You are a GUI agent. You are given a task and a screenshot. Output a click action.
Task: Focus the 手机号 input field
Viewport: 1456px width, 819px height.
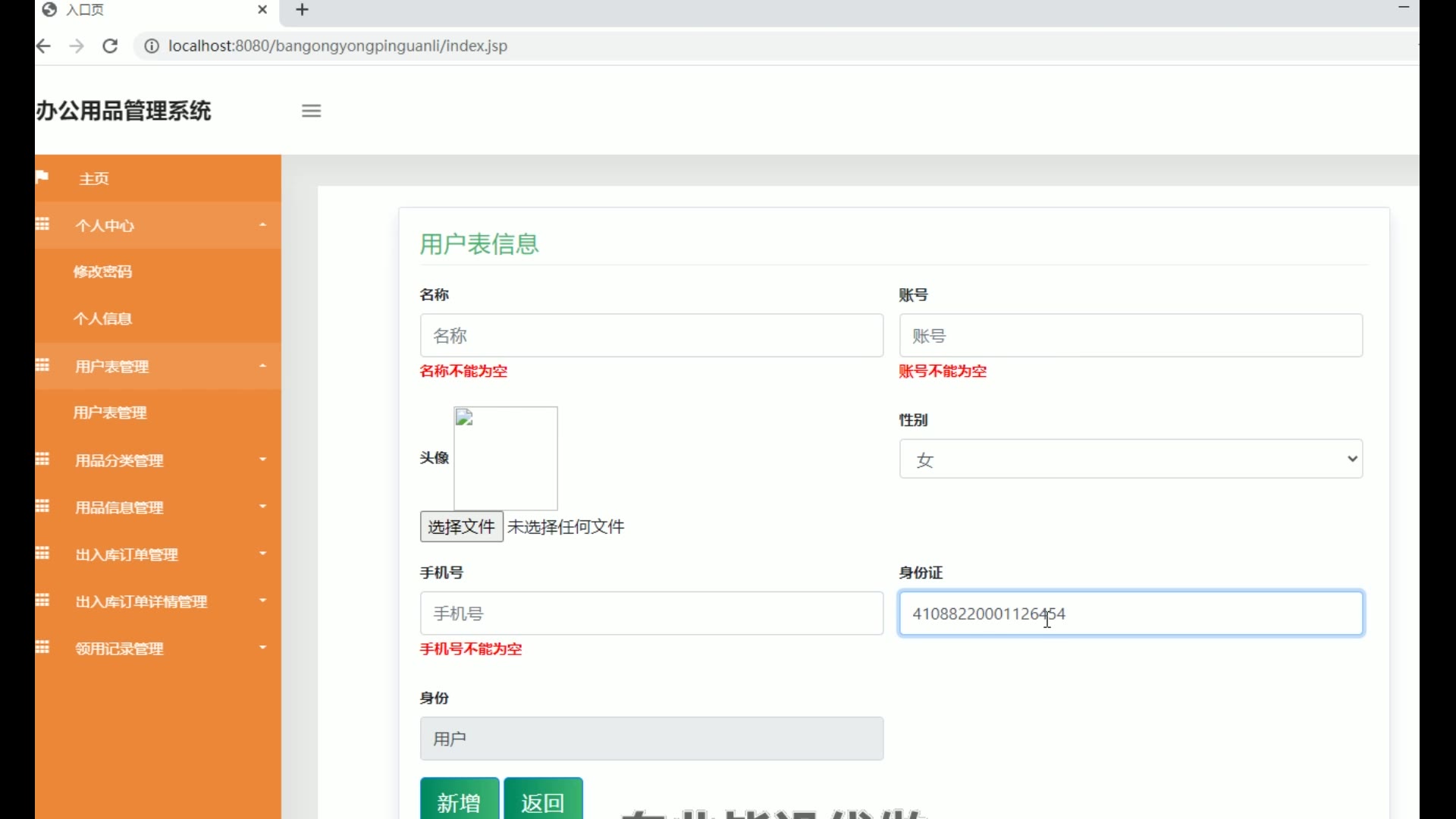pos(651,613)
